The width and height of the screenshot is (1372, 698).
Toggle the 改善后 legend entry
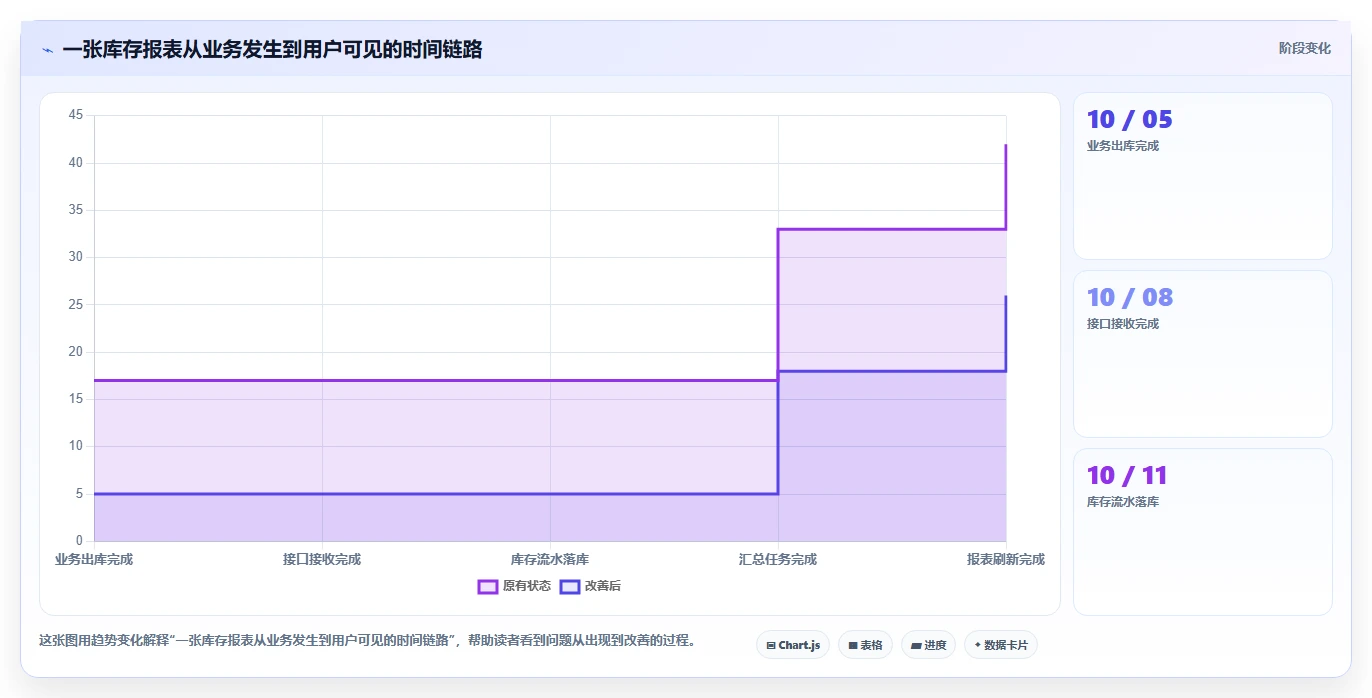591,586
